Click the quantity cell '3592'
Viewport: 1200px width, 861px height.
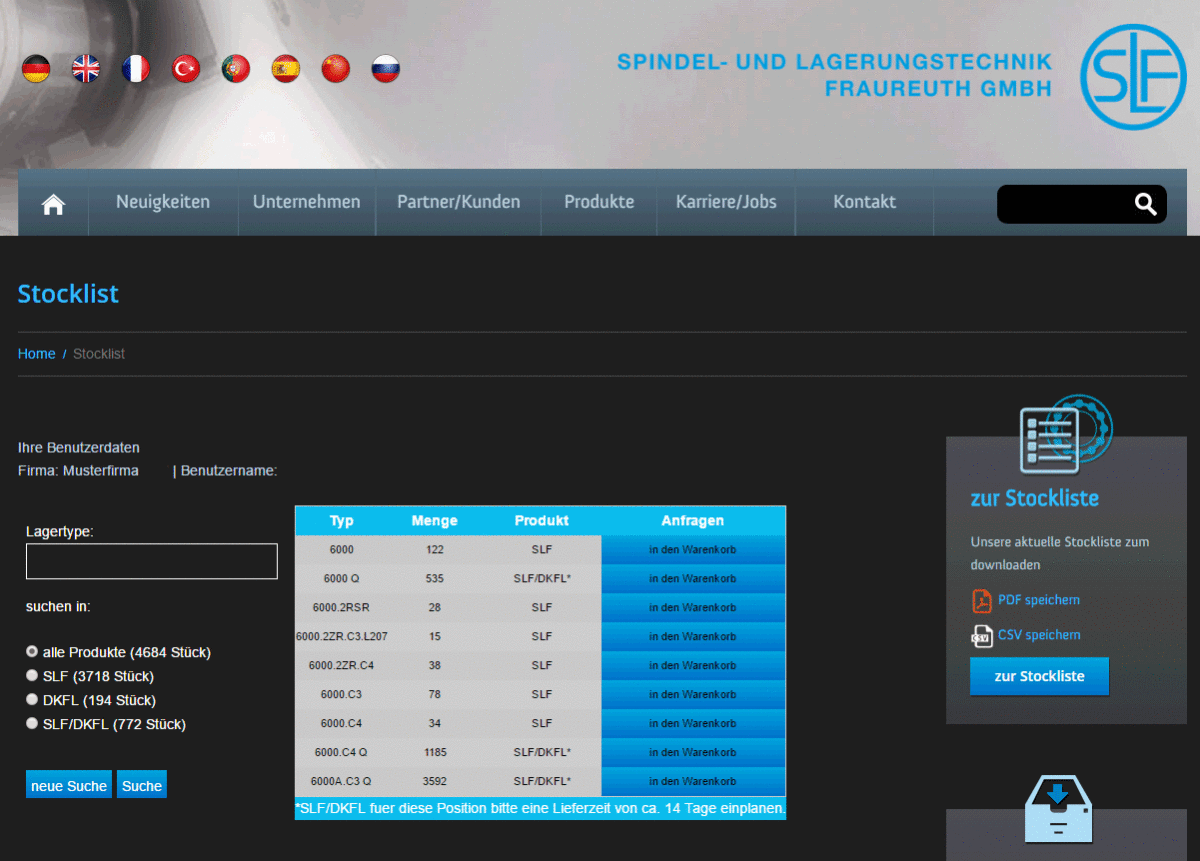tap(435, 781)
